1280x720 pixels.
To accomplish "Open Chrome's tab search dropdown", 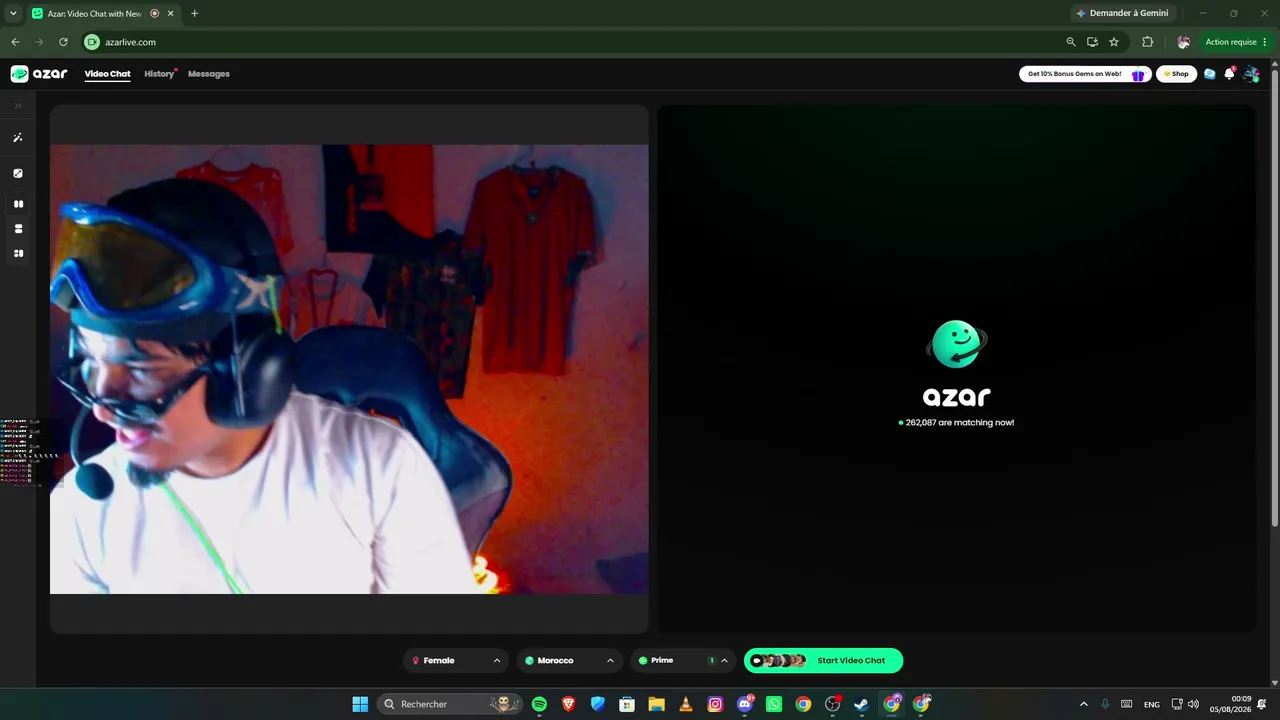I will click(13, 13).
